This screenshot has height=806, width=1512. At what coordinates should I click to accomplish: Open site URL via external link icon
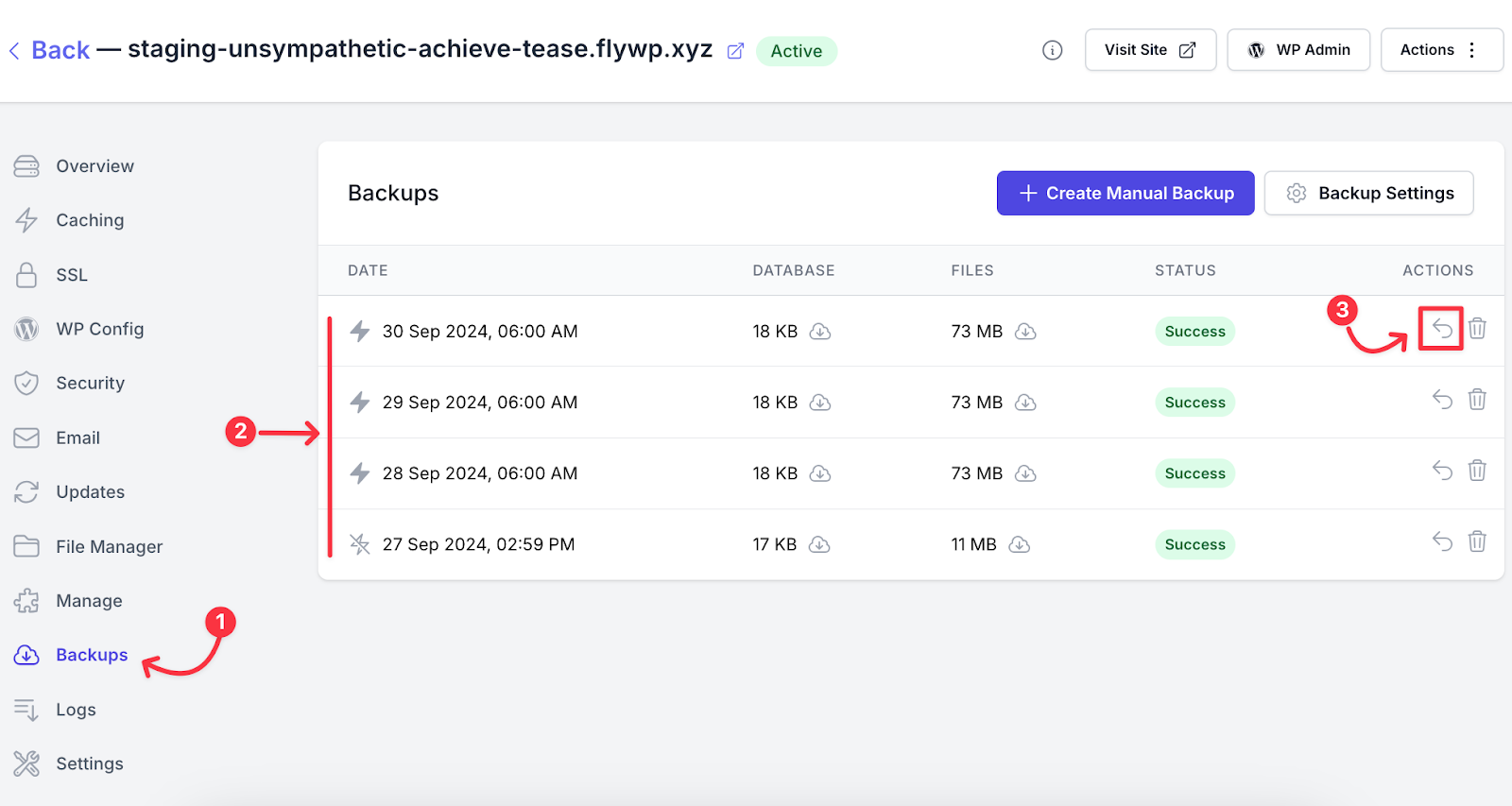pos(735,51)
